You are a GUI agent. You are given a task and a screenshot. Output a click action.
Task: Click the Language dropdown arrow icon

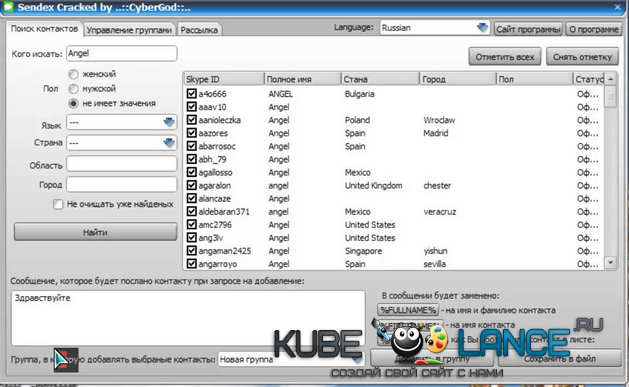(482, 28)
